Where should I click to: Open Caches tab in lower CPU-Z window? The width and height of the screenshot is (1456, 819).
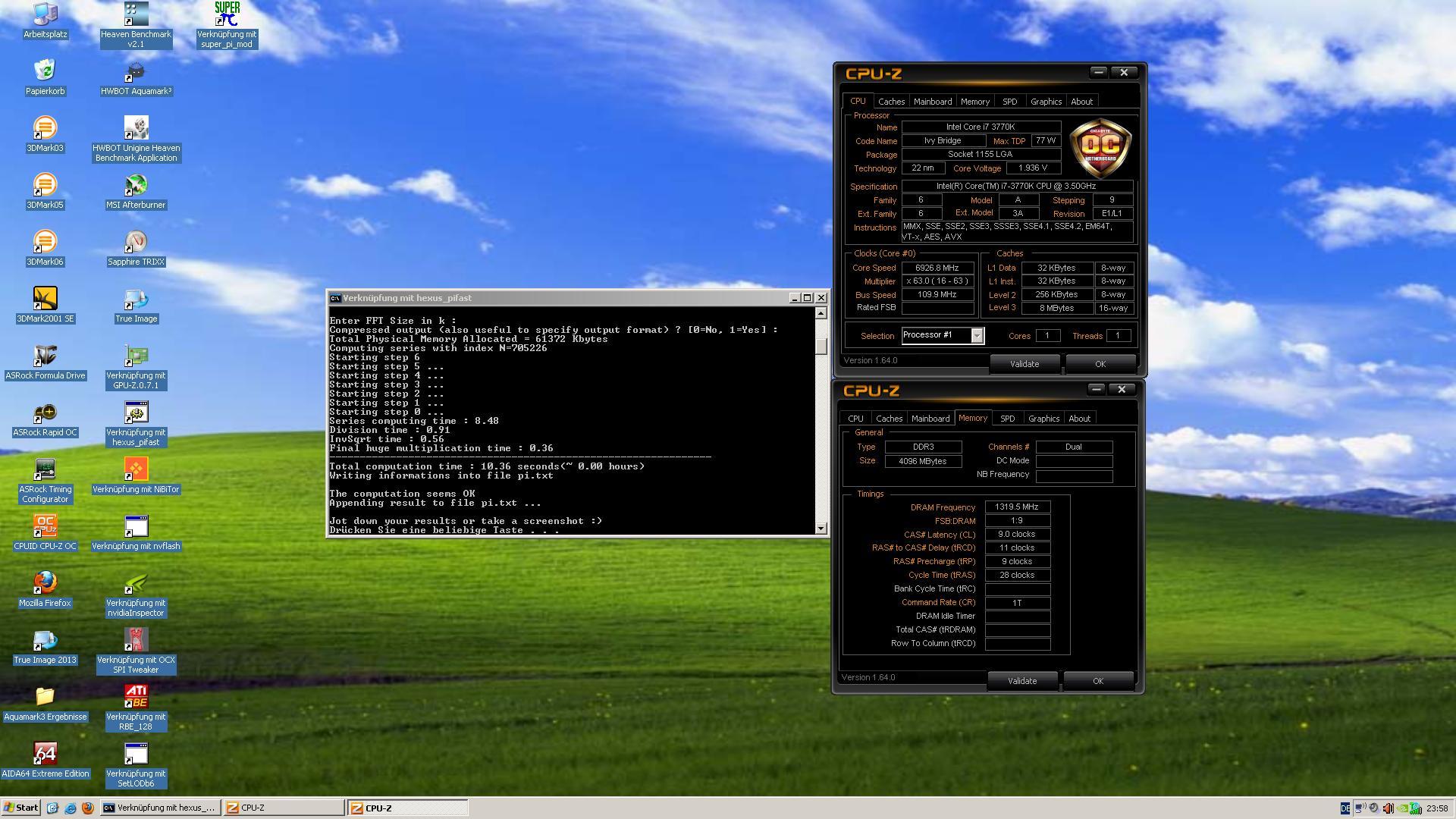tap(889, 419)
